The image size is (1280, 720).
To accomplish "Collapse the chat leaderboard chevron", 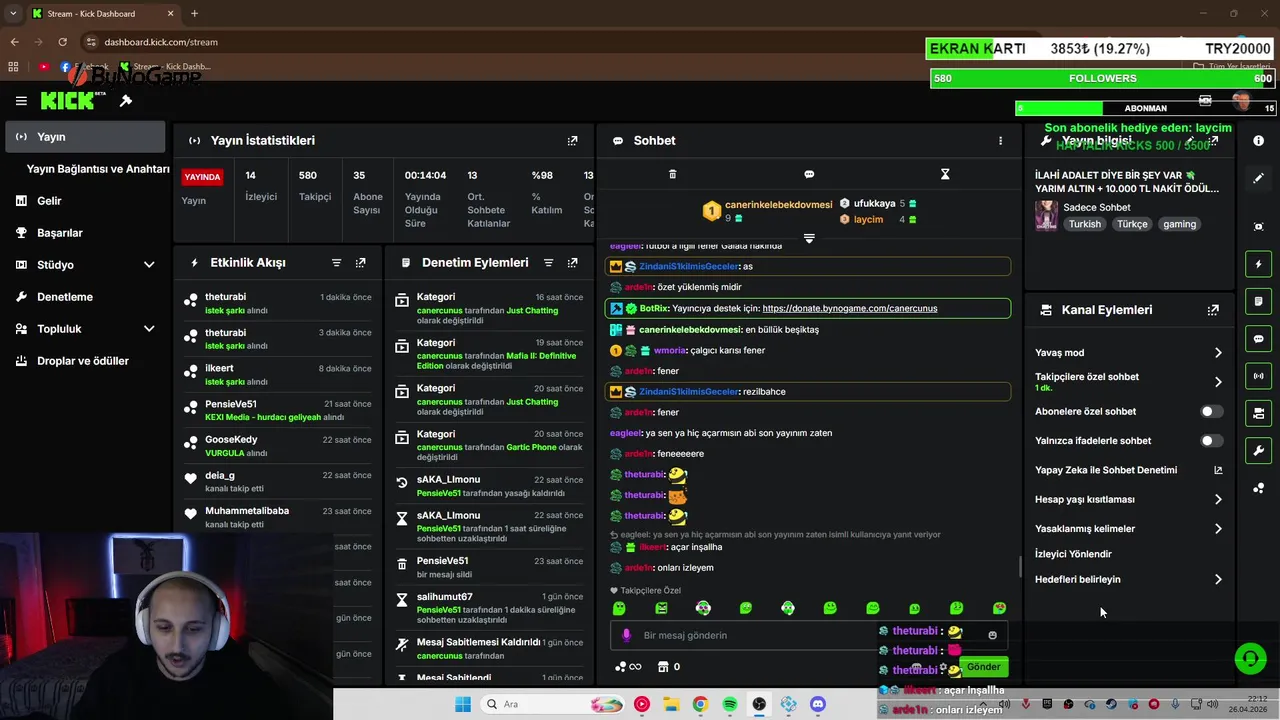I will pos(809,239).
